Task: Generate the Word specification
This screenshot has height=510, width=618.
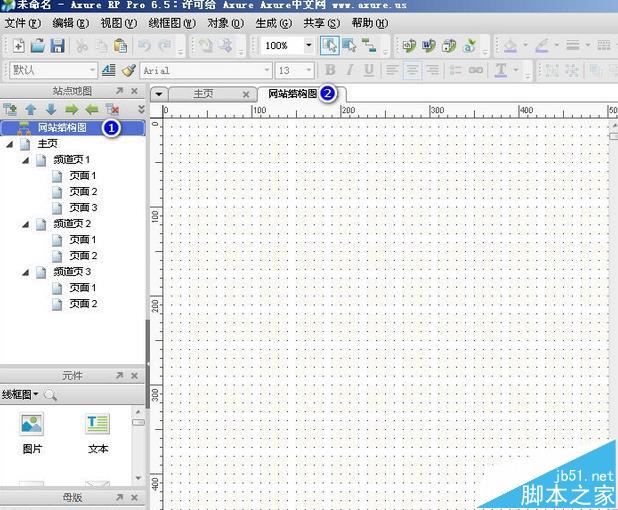Action: point(429,46)
